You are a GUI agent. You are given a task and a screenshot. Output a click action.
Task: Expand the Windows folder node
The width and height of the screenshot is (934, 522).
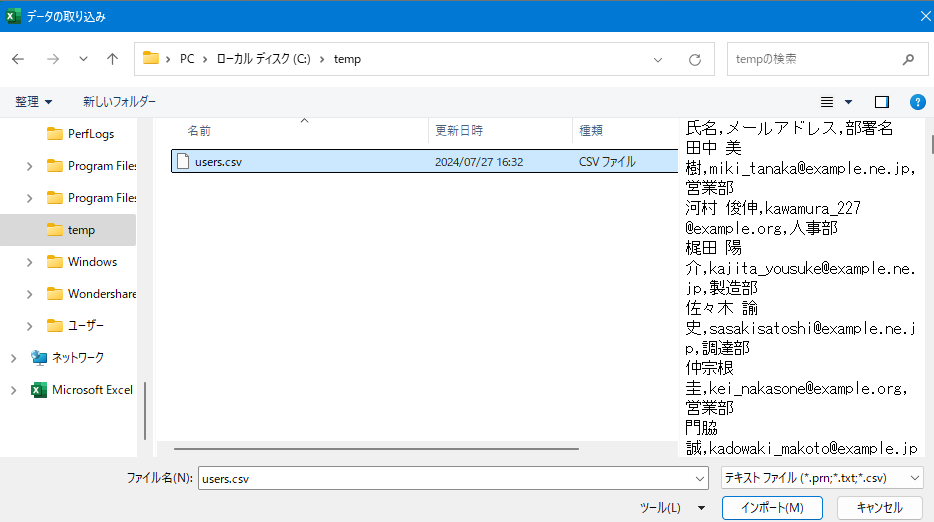tap(29, 262)
